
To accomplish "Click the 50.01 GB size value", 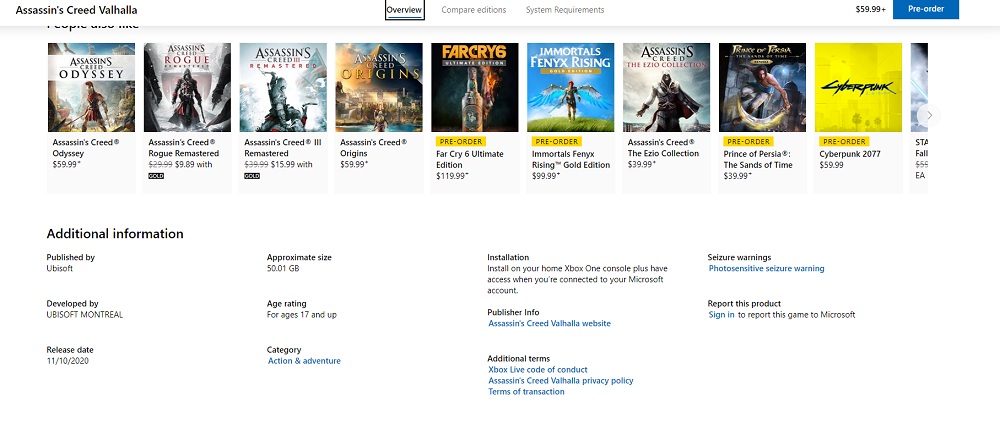I will pyautogui.click(x=283, y=269).
